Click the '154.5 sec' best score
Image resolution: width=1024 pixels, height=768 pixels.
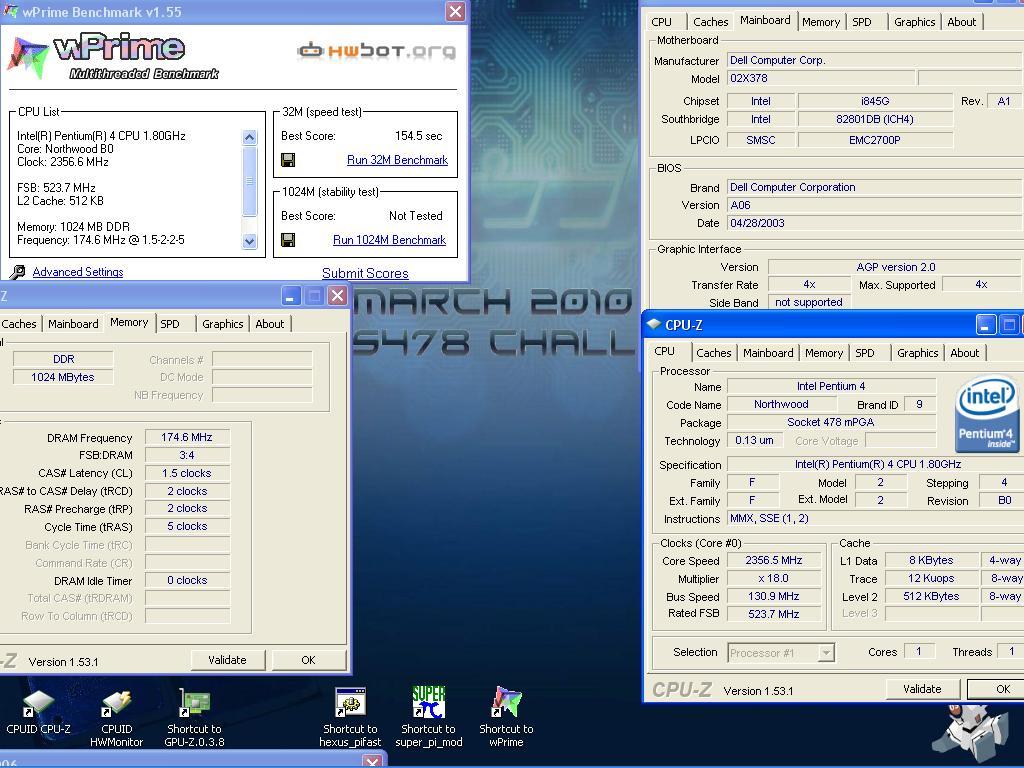tap(419, 136)
